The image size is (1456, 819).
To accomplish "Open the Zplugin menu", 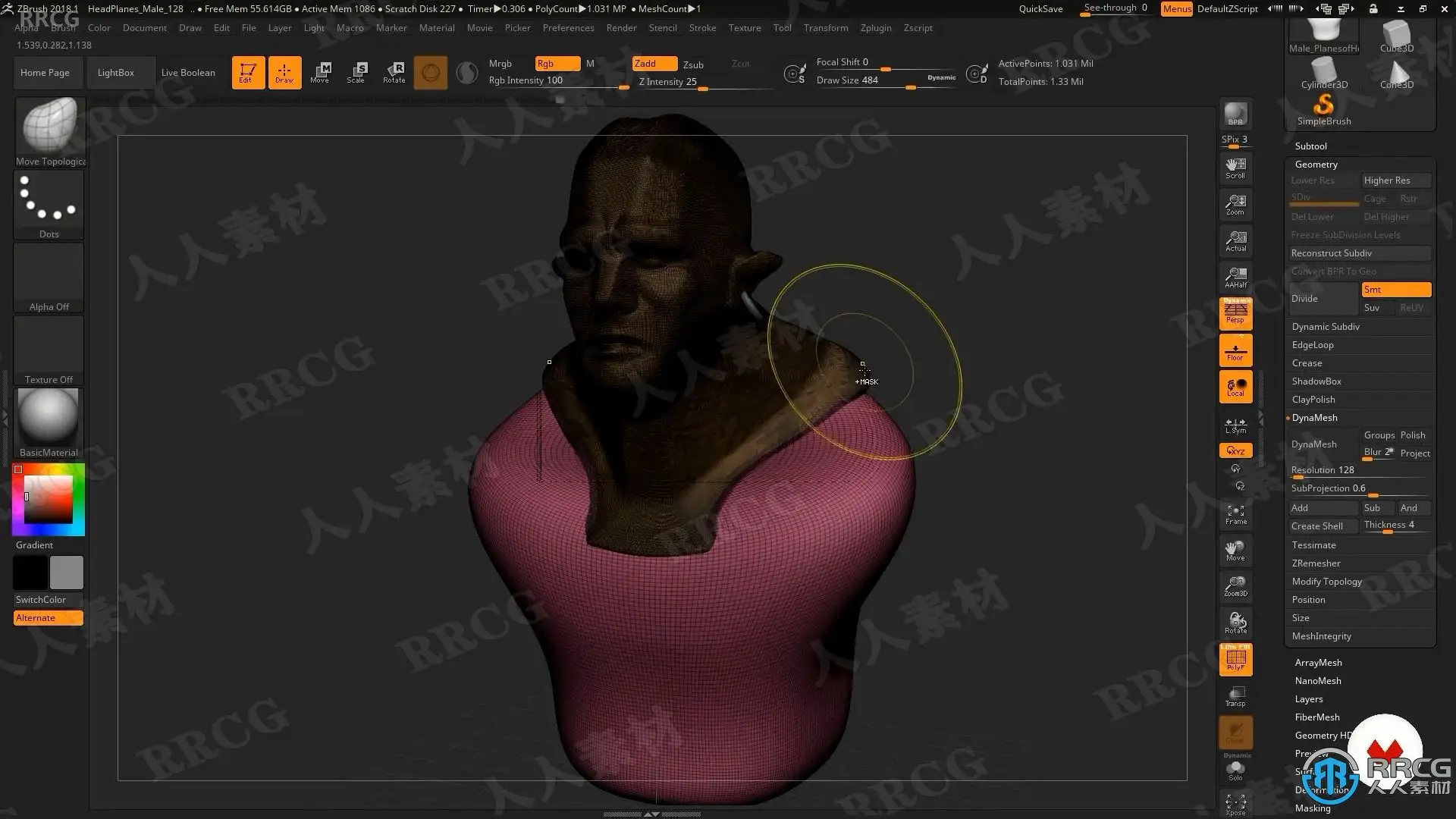I will 876,28.
